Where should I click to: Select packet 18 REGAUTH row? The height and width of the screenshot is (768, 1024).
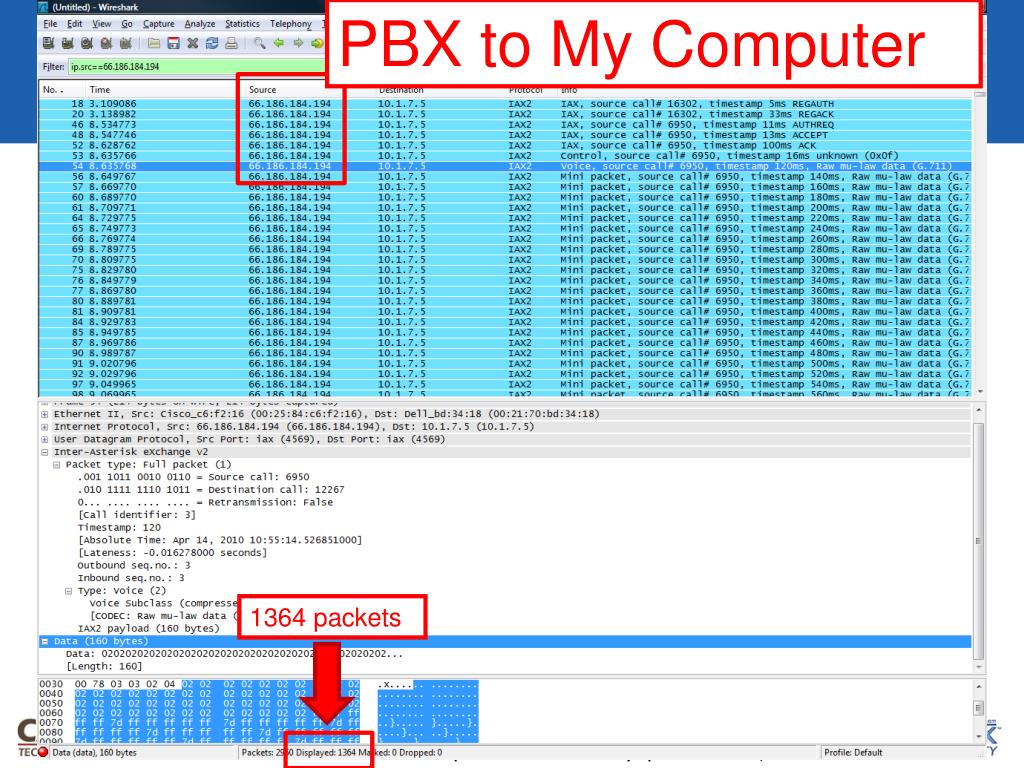[505, 104]
